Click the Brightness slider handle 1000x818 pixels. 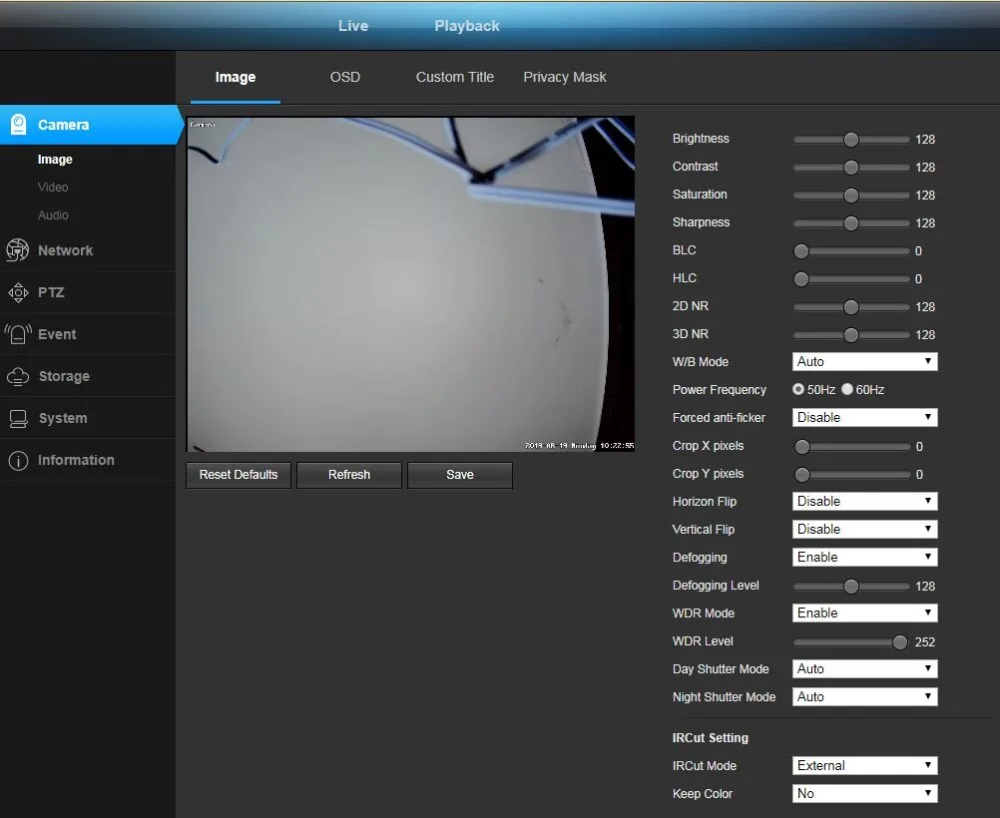click(x=851, y=140)
